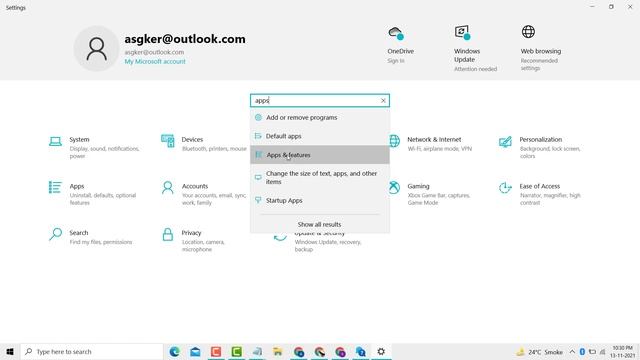Open File Explorer from taskbar

[278, 351]
